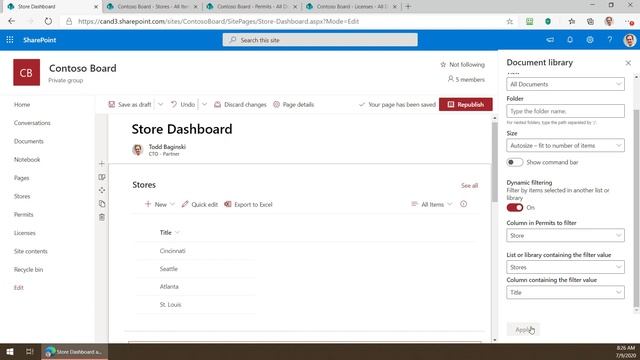640x360 pixels.
Task: Toggle Show command bar switch
Action: [515, 162]
